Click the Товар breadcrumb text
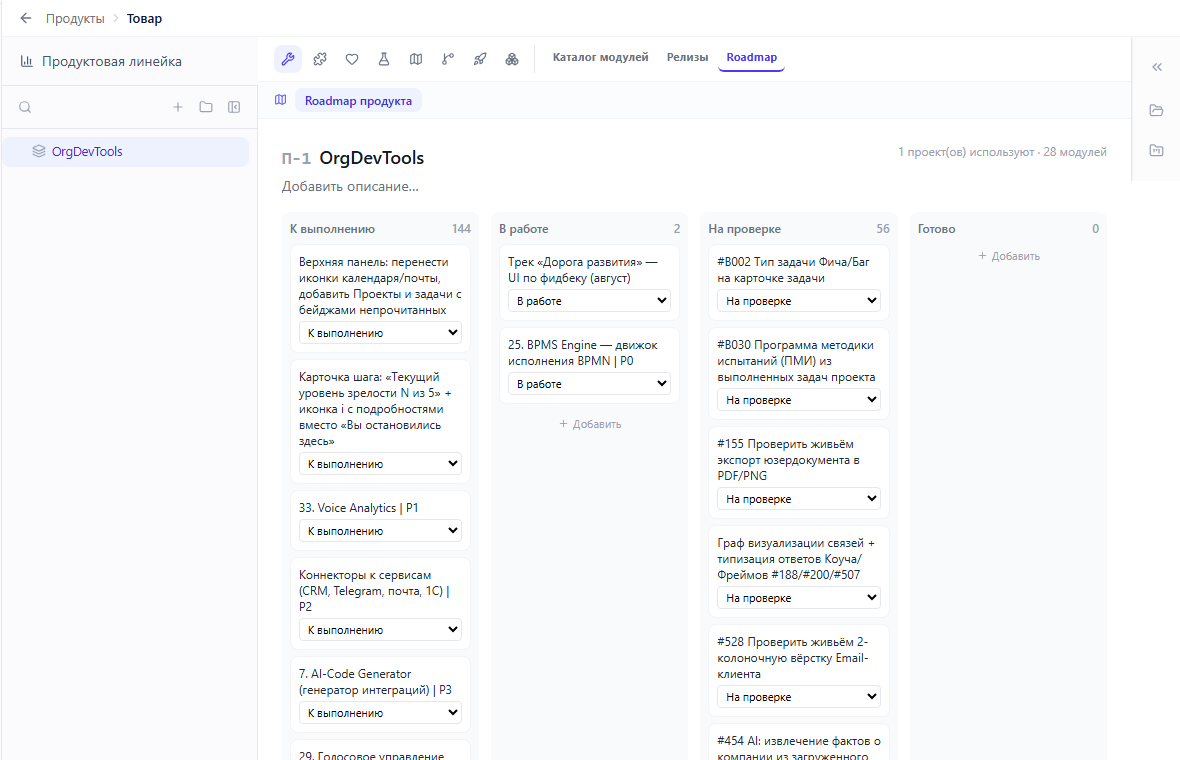1180x760 pixels. coord(144,19)
